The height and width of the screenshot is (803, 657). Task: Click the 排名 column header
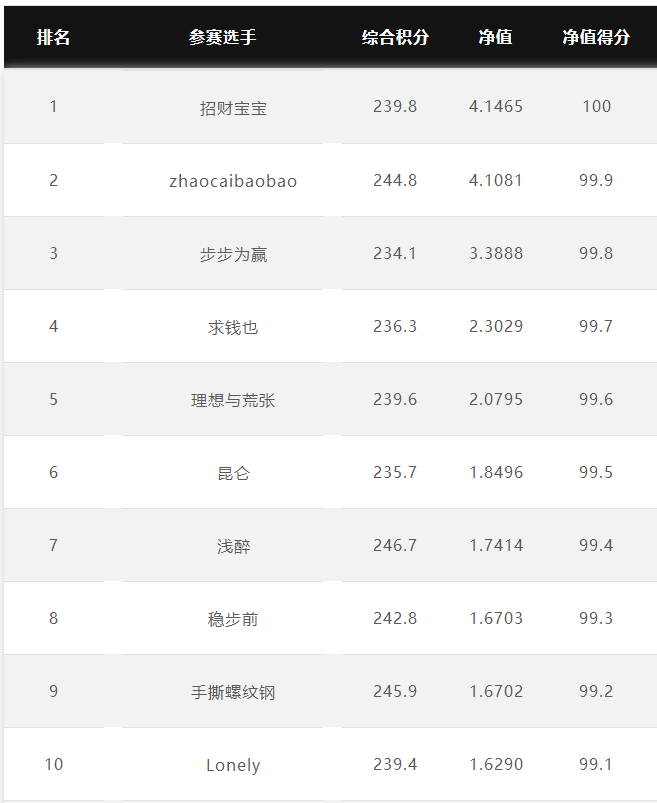tap(53, 37)
